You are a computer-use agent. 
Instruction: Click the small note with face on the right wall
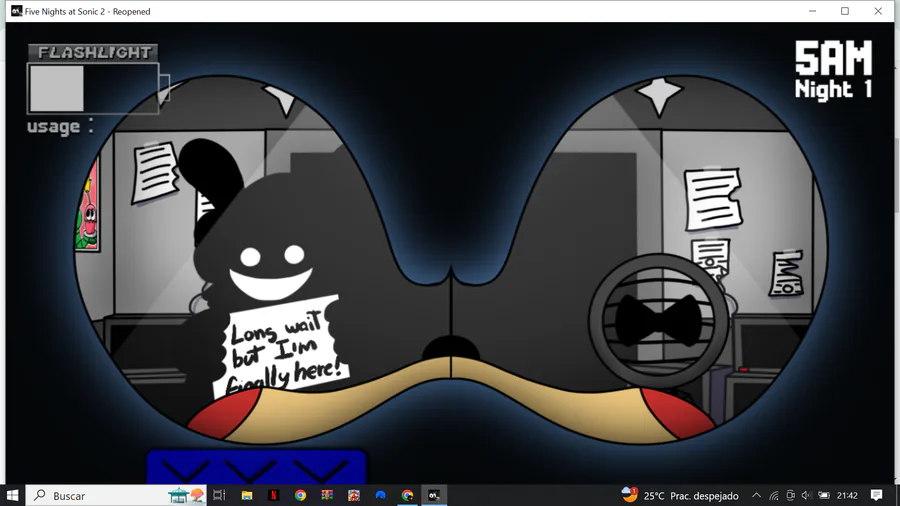click(x=711, y=258)
